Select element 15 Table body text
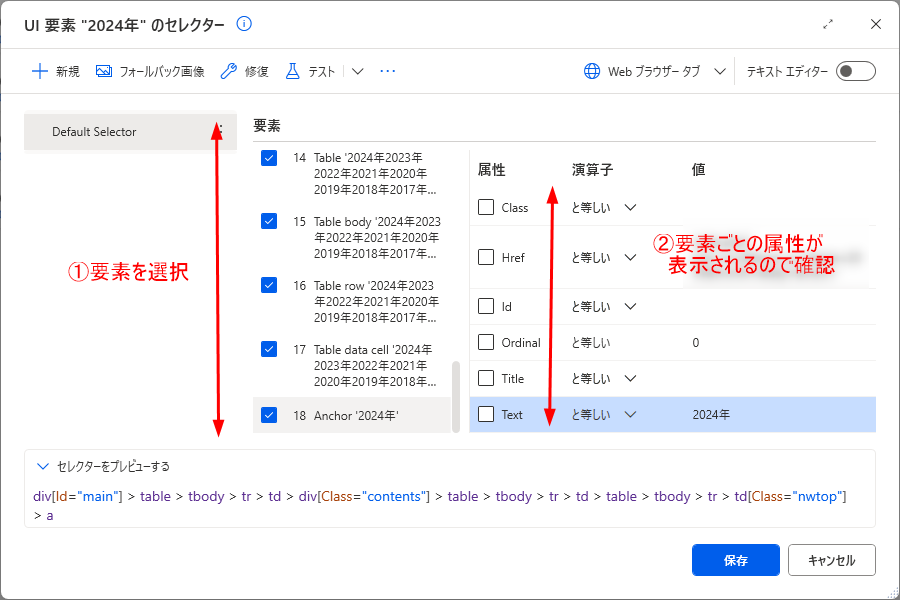The width and height of the screenshot is (900, 600). [377, 237]
